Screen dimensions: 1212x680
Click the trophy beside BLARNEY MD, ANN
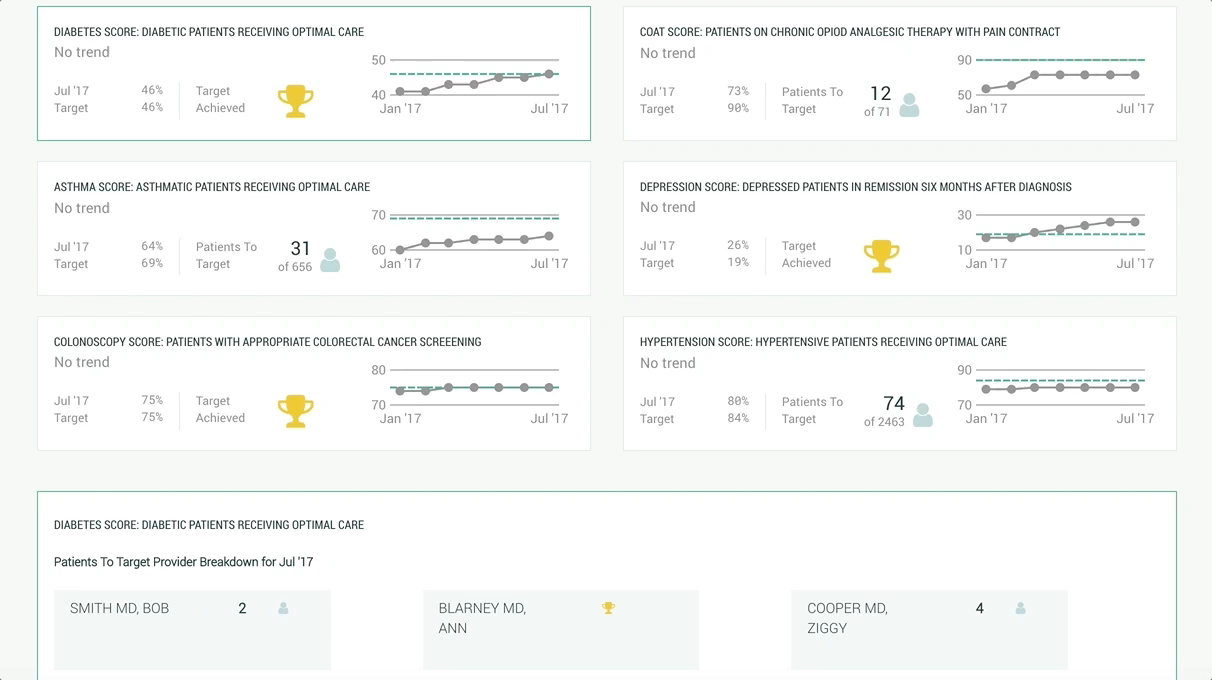(x=608, y=607)
